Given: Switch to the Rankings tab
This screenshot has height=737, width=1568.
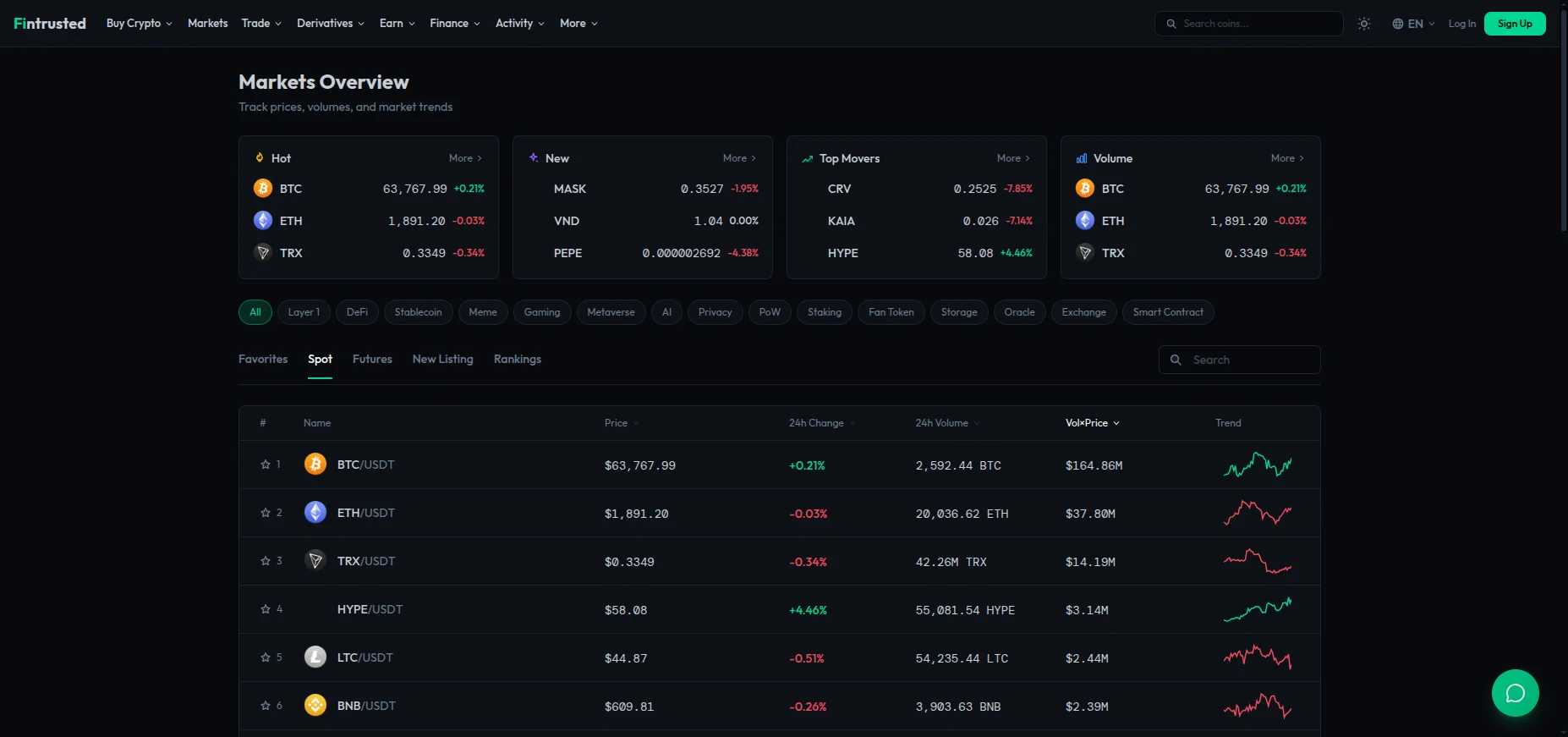Looking at the screenshot, I should [x=518, y=360].
